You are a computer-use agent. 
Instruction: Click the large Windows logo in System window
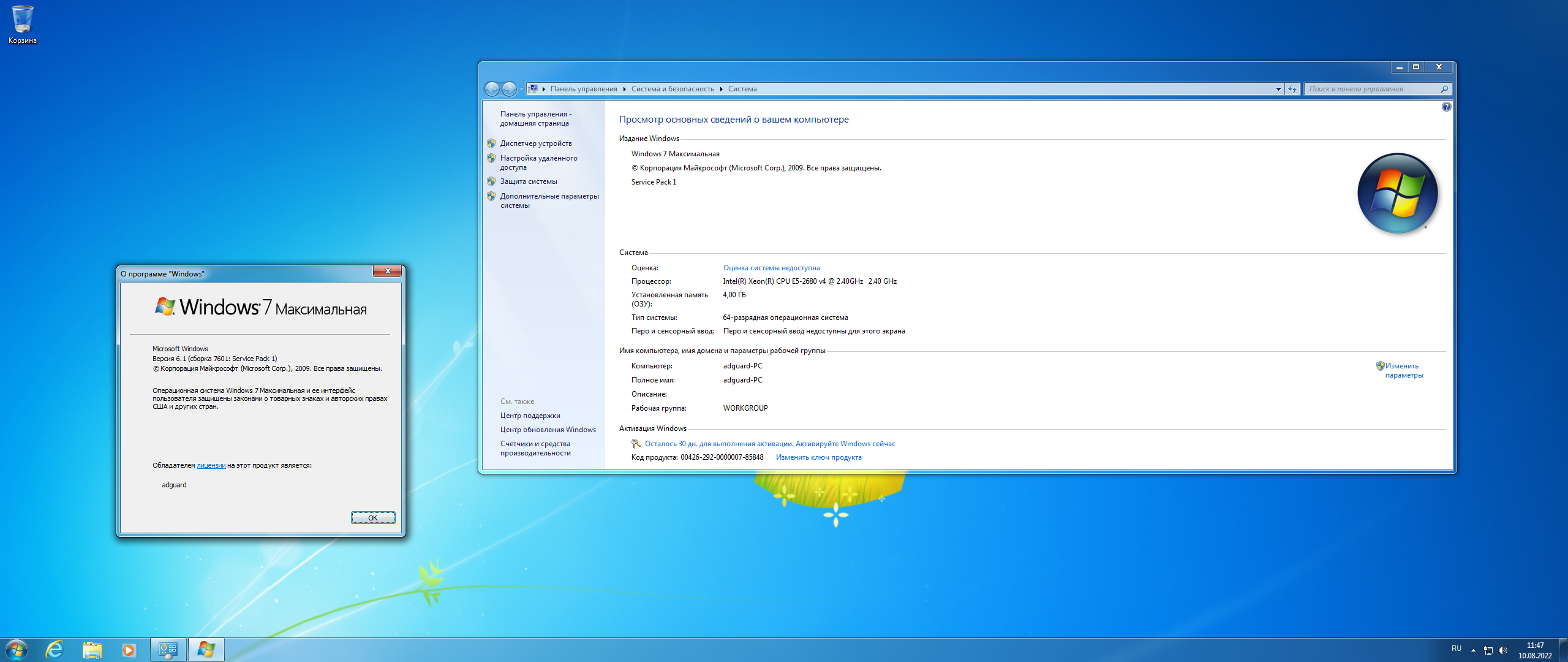(1398, 193)
